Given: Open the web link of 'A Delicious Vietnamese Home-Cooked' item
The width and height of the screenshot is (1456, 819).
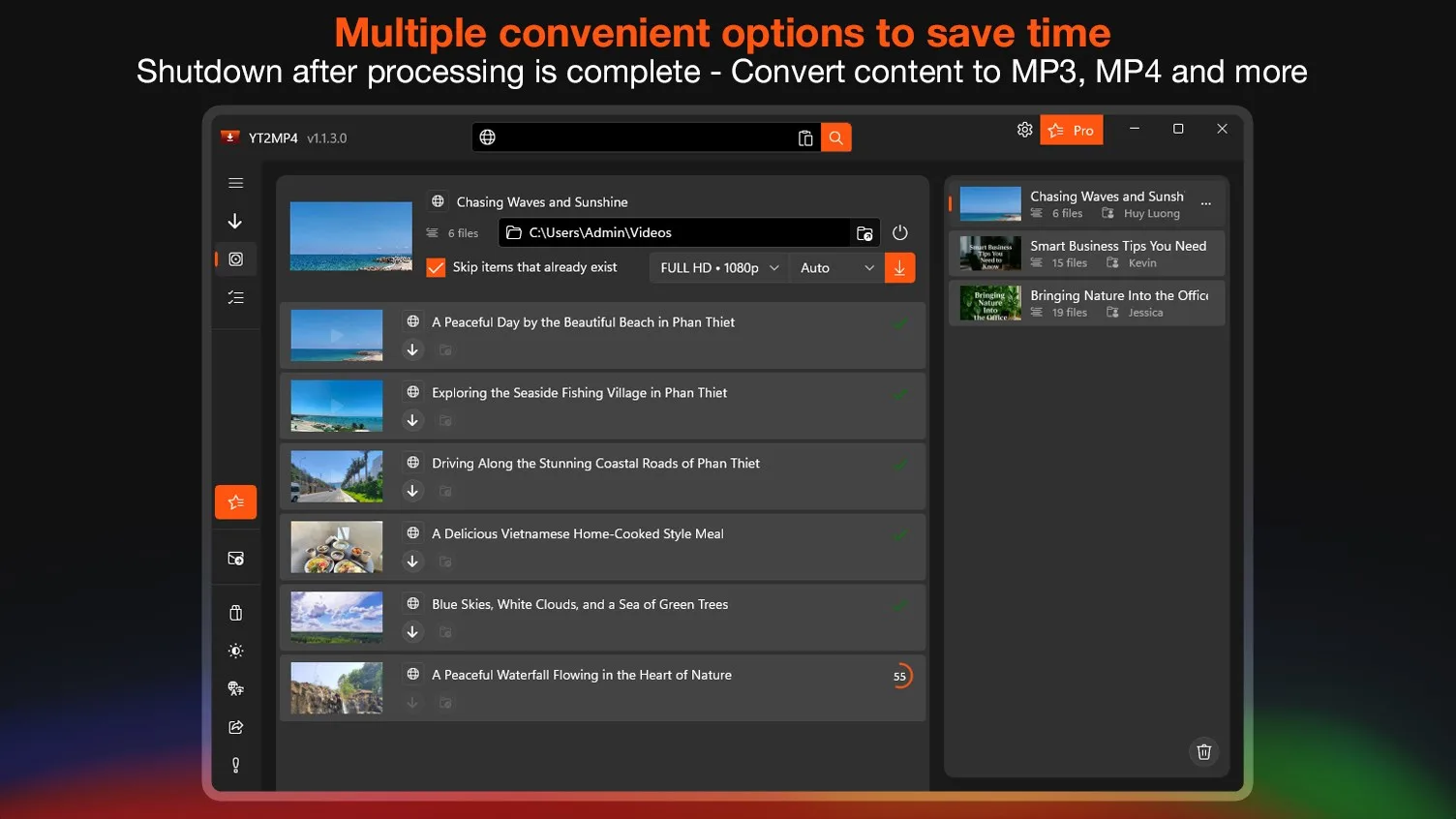Looking at the screenshot, I should [x=413, y=532].
